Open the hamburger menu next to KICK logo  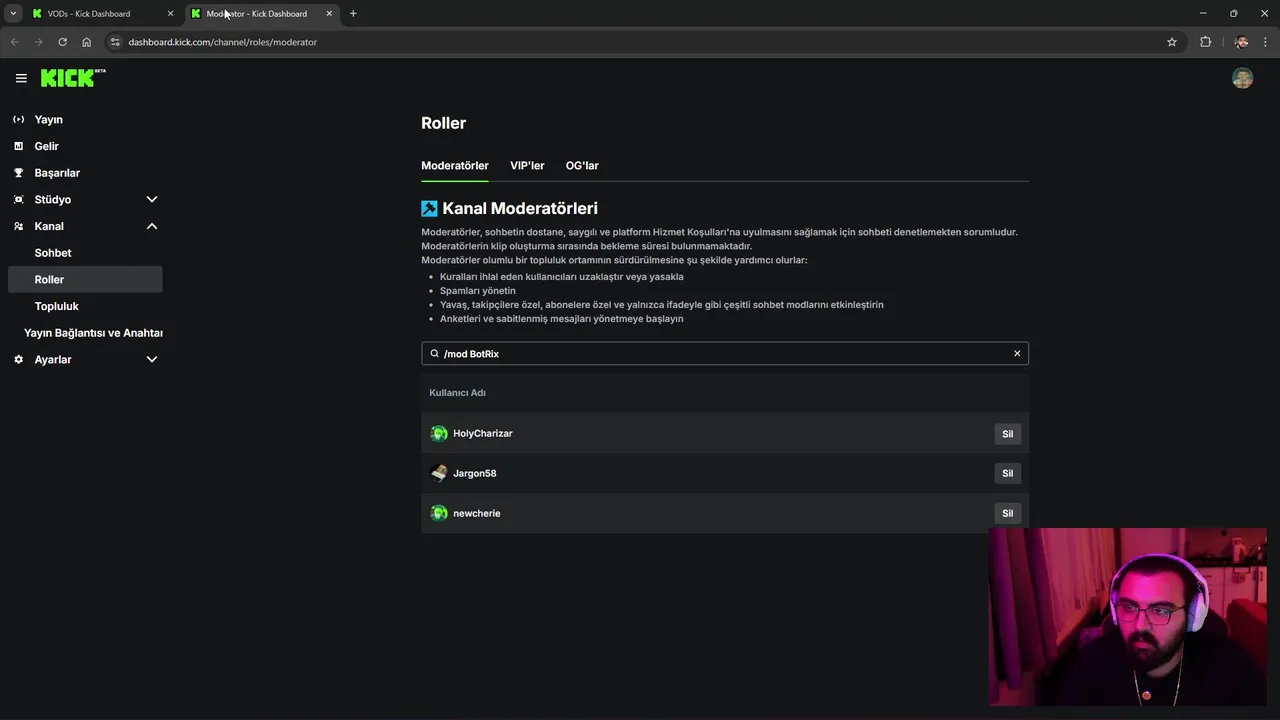[21, 78]
